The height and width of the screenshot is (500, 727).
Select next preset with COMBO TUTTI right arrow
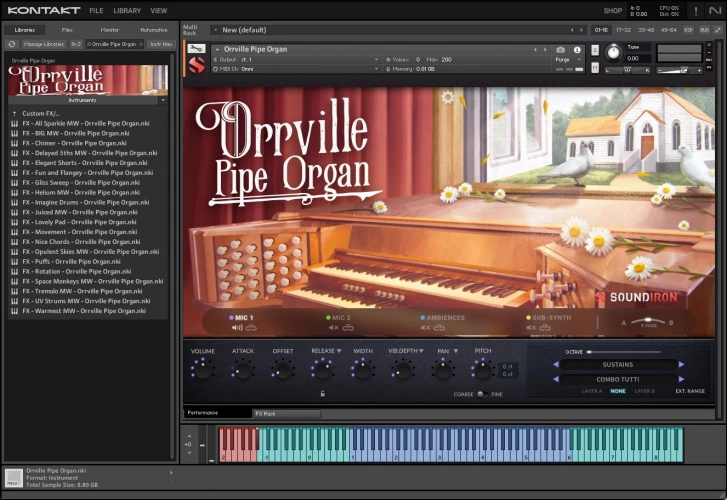click(x=682, y=379)
